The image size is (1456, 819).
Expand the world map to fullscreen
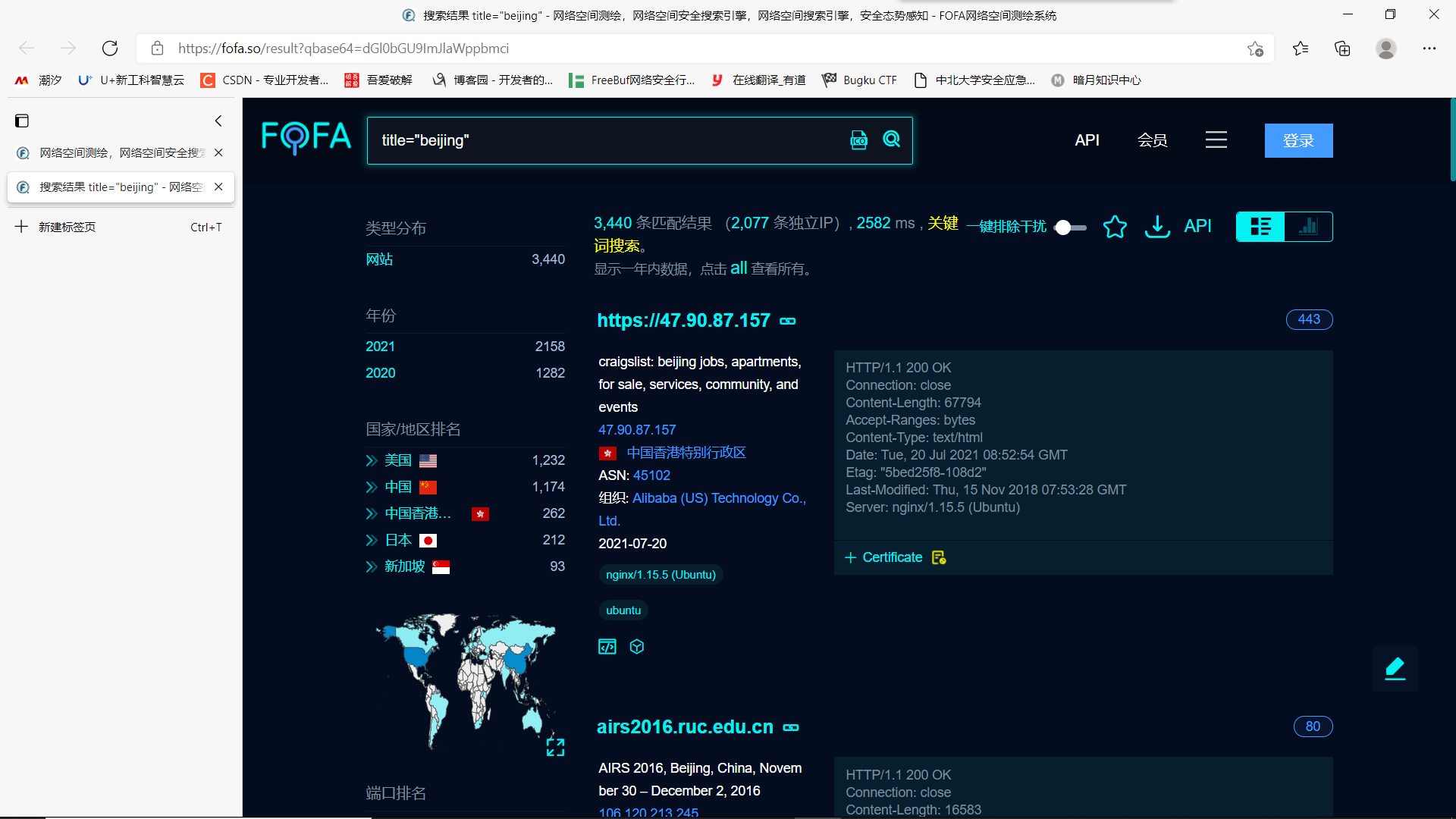point(555,748)
